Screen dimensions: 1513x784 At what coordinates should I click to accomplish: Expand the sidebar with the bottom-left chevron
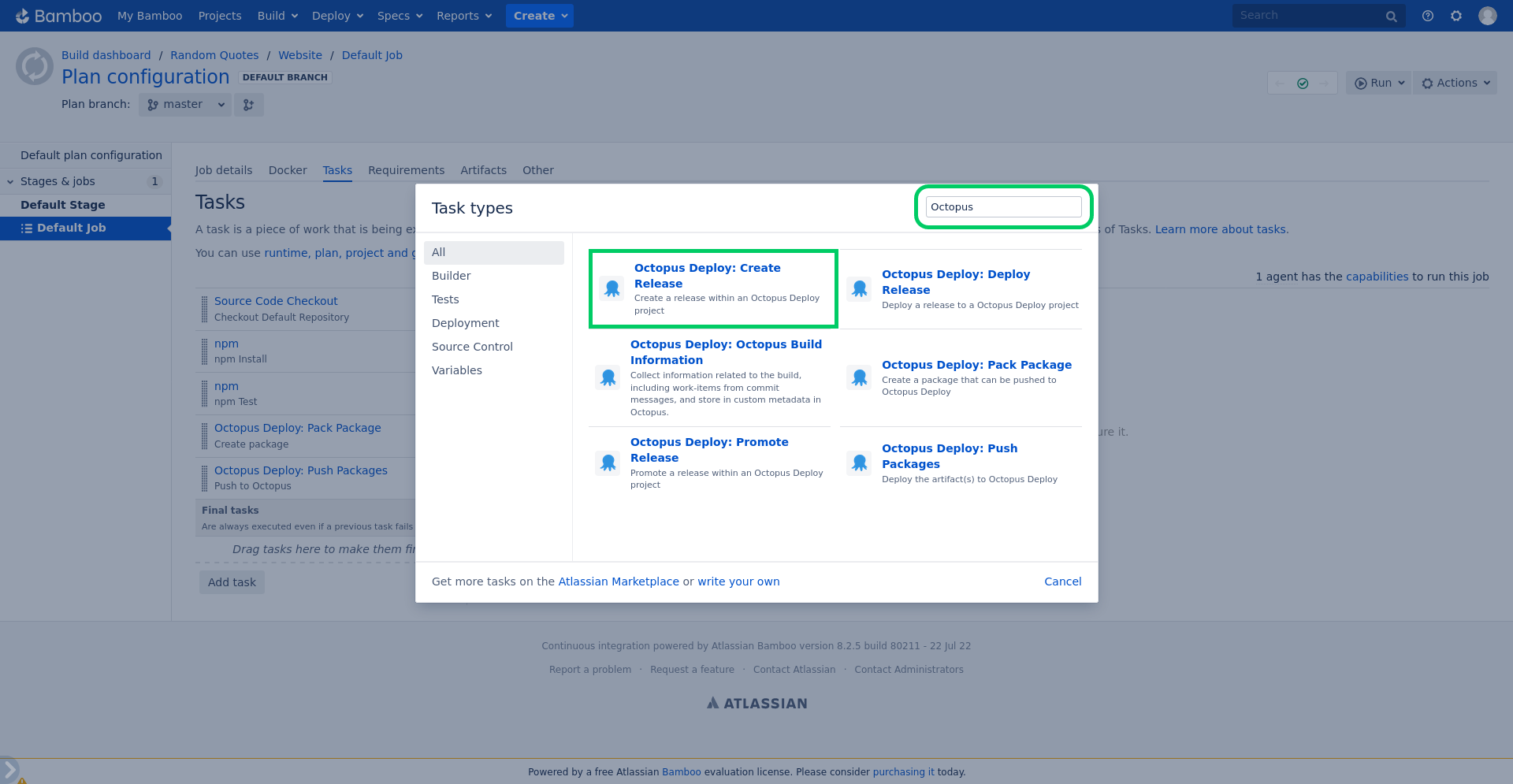tap(9, 768)
